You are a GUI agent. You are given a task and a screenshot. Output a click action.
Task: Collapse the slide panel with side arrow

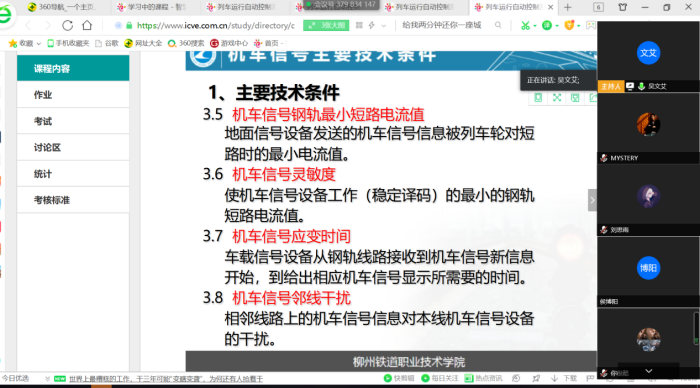tap(592, 200)
